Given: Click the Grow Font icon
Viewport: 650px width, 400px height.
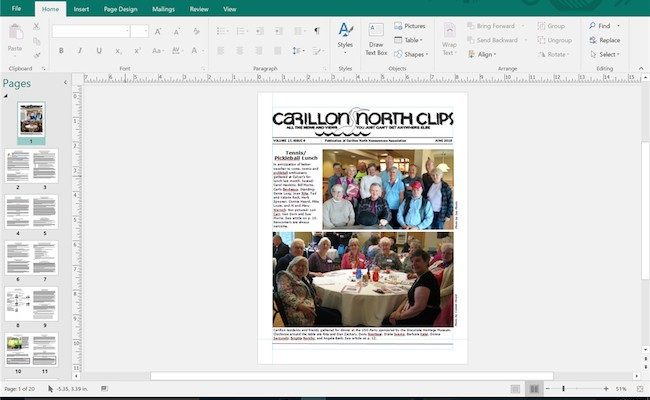Looking at the screenshot, I should coord(158,32).
